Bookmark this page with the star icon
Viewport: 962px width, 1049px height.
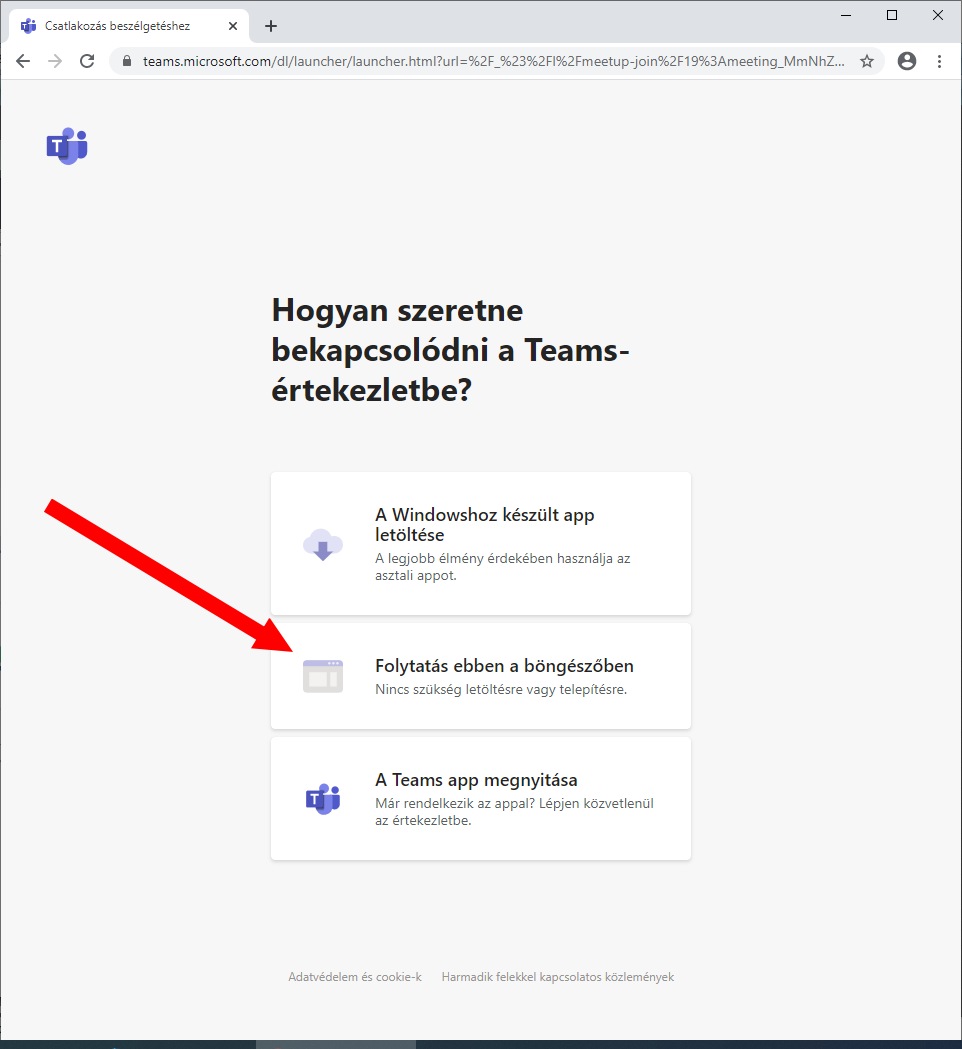pyautogui.click(x=867, y=62)
